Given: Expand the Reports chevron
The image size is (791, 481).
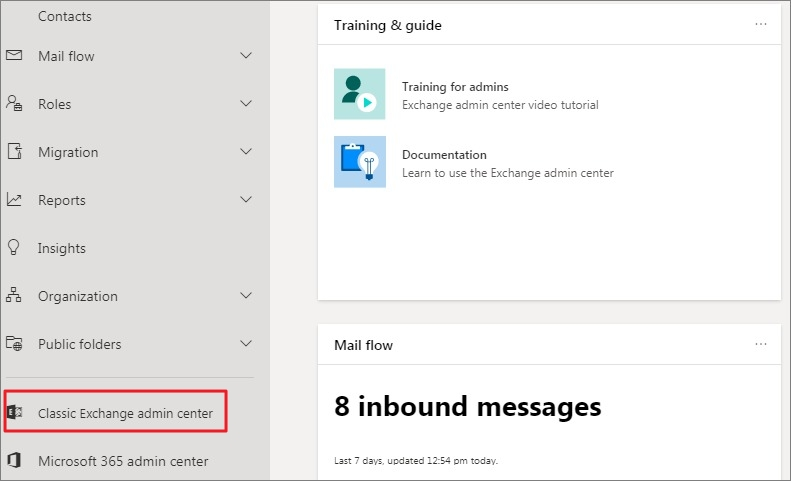Looking at the screenshot, I should click(x=246, y=199).
